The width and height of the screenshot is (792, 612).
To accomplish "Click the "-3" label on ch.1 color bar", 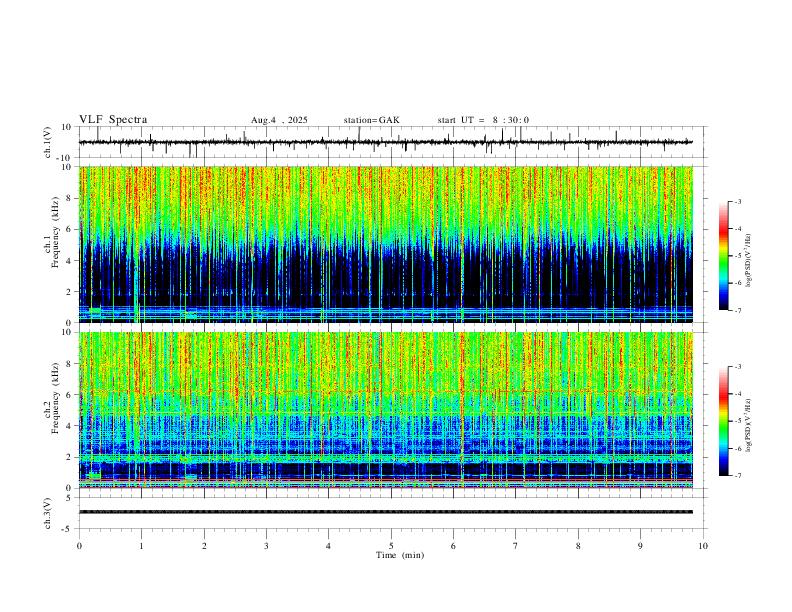I will pos(737,202).
